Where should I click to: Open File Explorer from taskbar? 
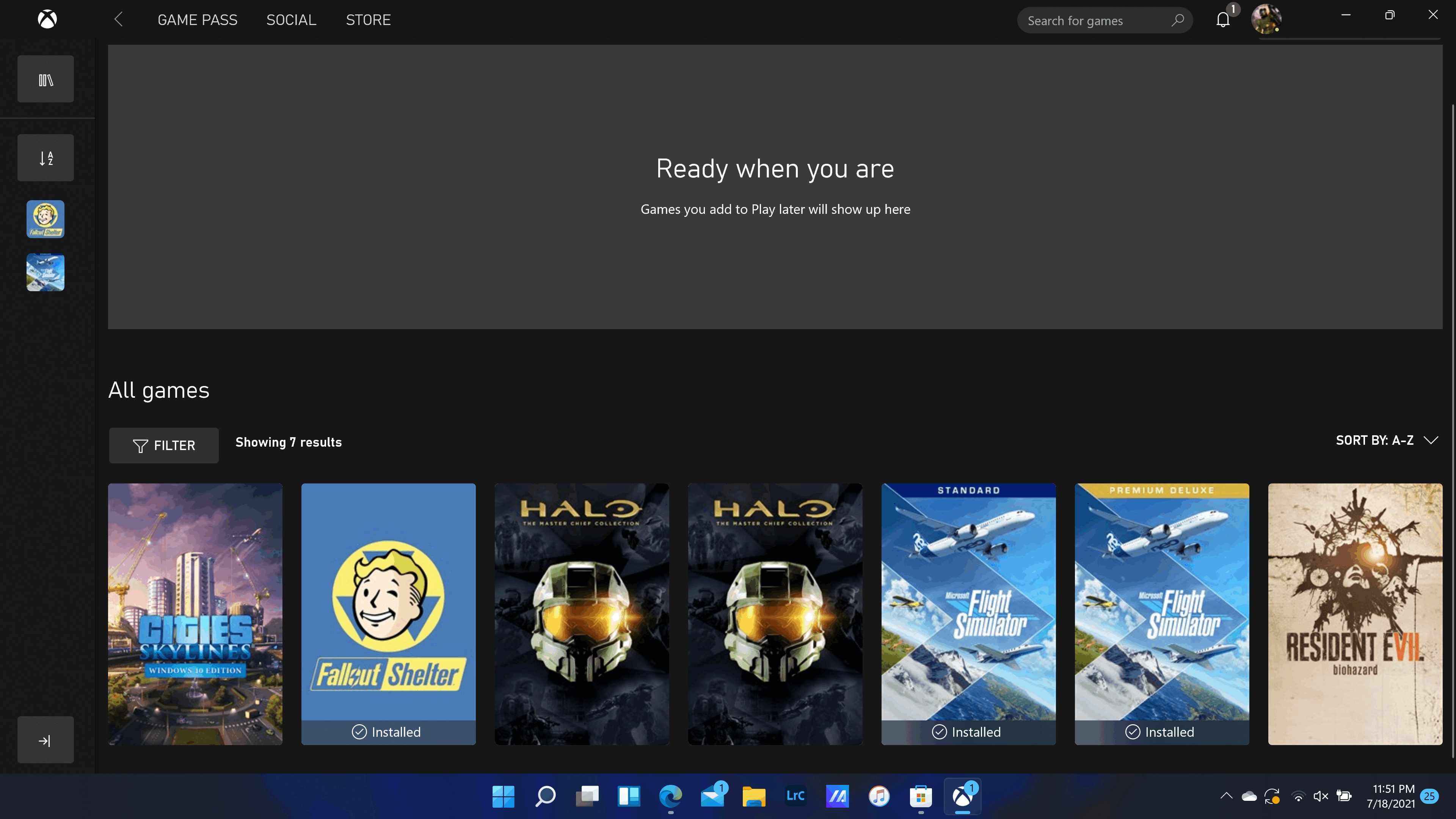(x=754, y=796)
